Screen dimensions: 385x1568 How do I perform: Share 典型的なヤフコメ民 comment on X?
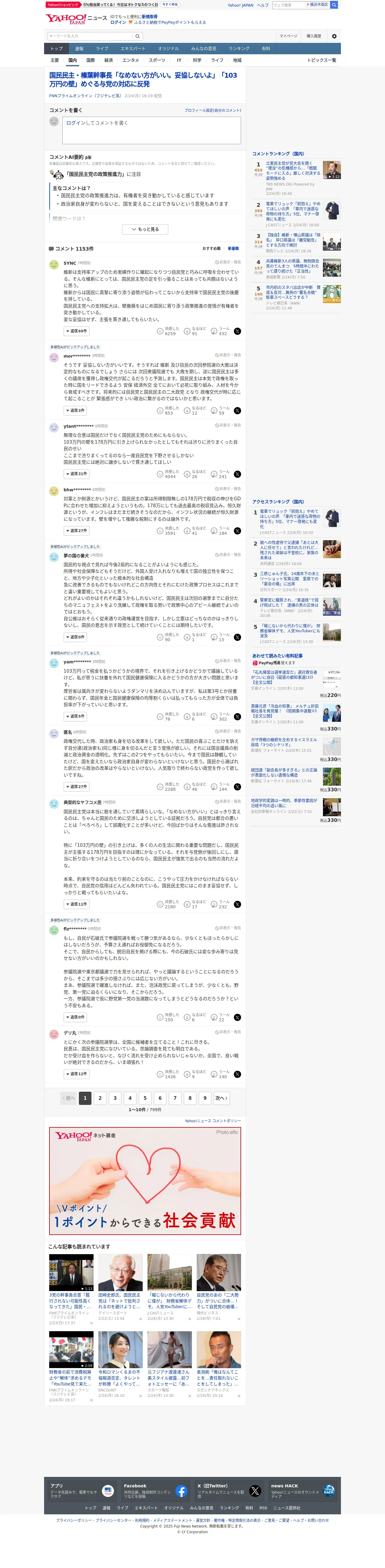237,905
